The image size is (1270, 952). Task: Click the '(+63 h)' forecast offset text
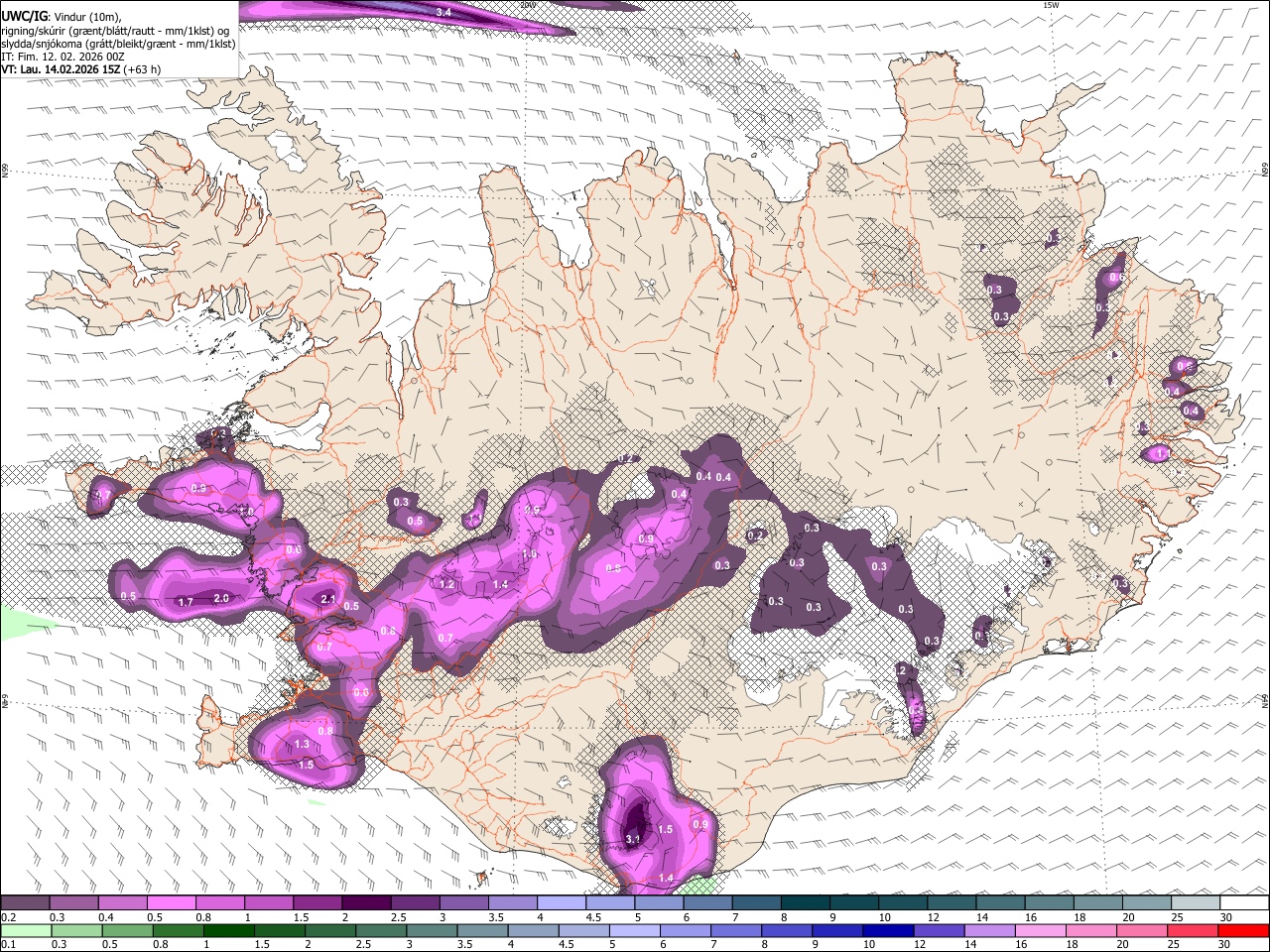pos(143,69)
